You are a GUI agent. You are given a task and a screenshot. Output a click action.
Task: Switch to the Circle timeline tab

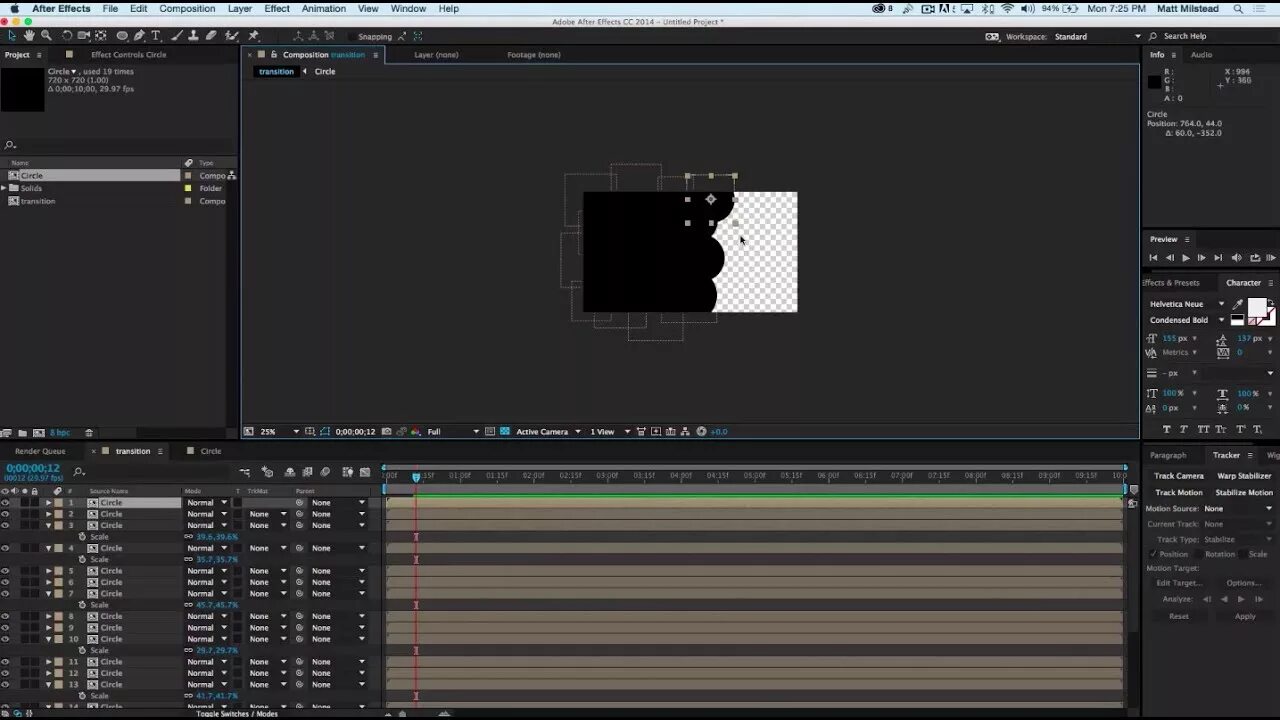pos(211,451)
